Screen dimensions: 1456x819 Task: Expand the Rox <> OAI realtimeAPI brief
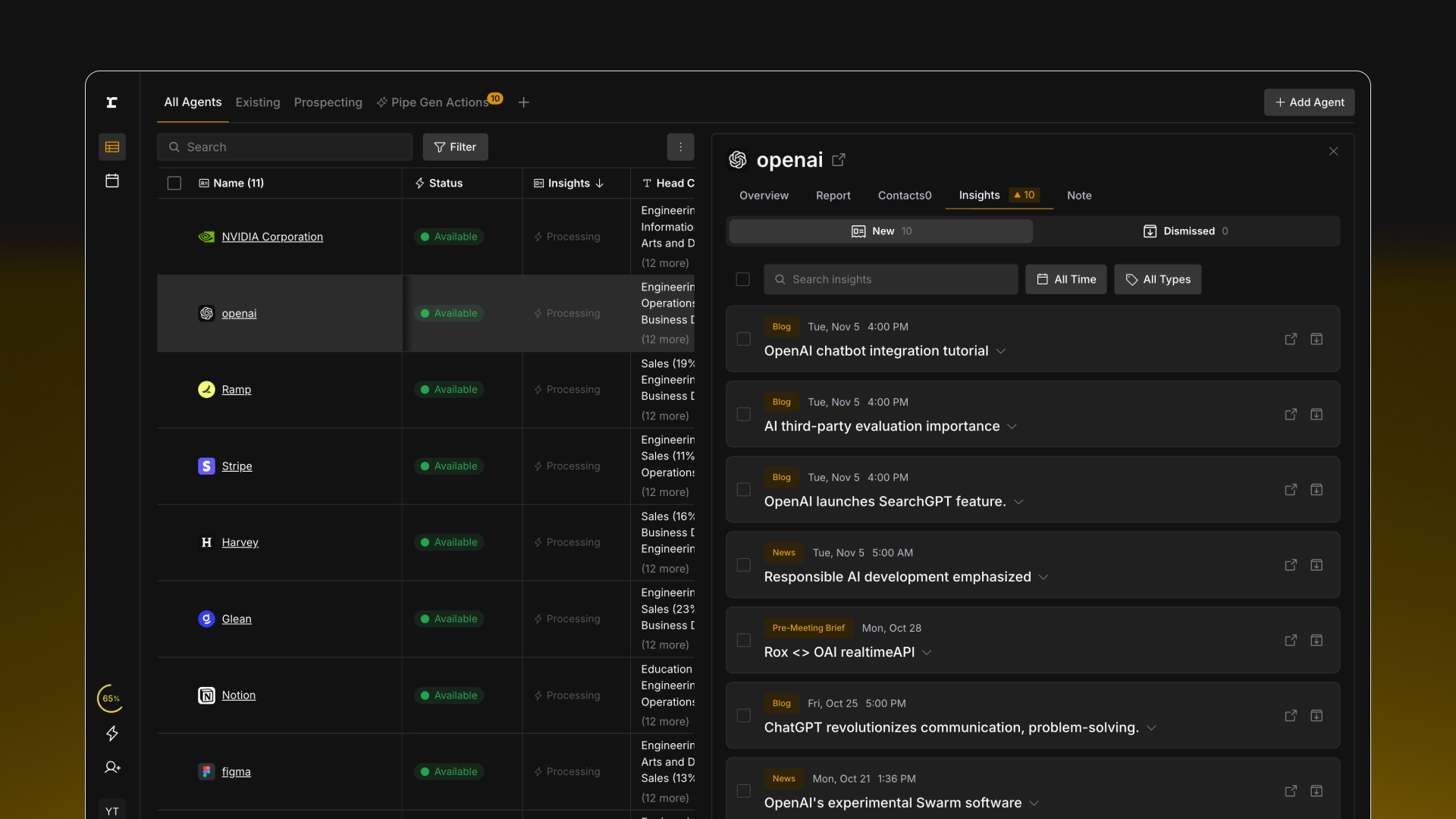pyautogui.click(x=927, y=652)
